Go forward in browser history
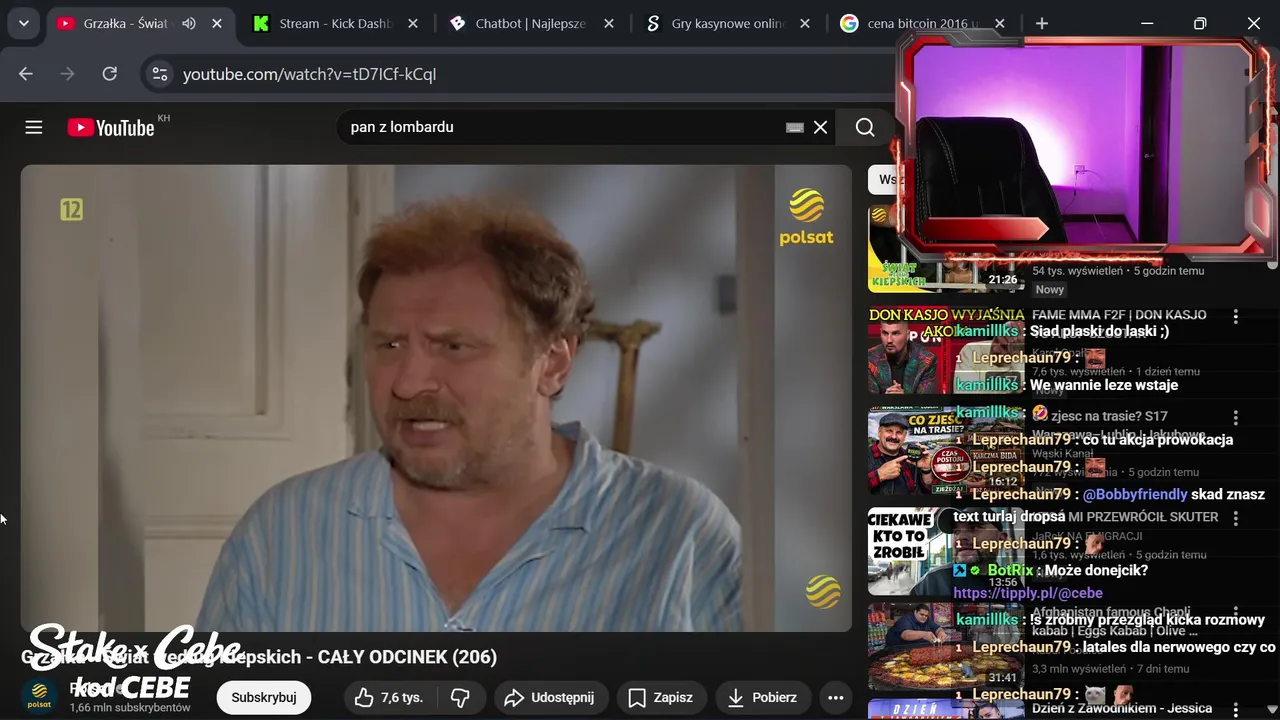Screen dimensions: 1280x720 [x=68, y=73]
